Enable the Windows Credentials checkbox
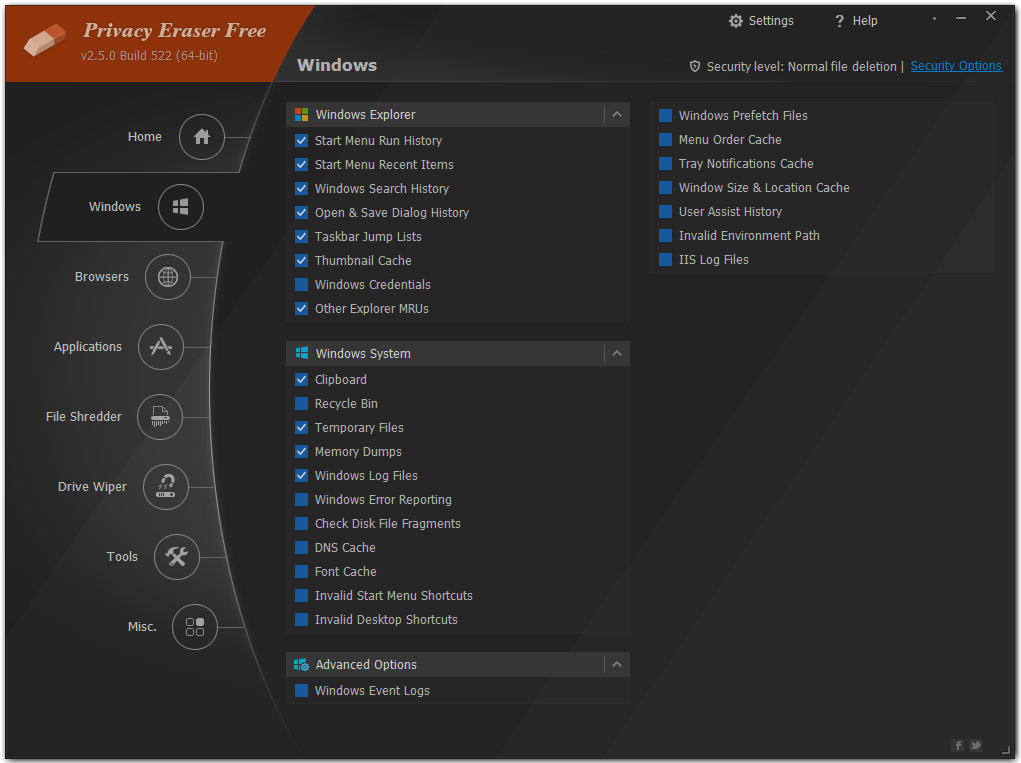The image size is (1021, 763). 301,284
